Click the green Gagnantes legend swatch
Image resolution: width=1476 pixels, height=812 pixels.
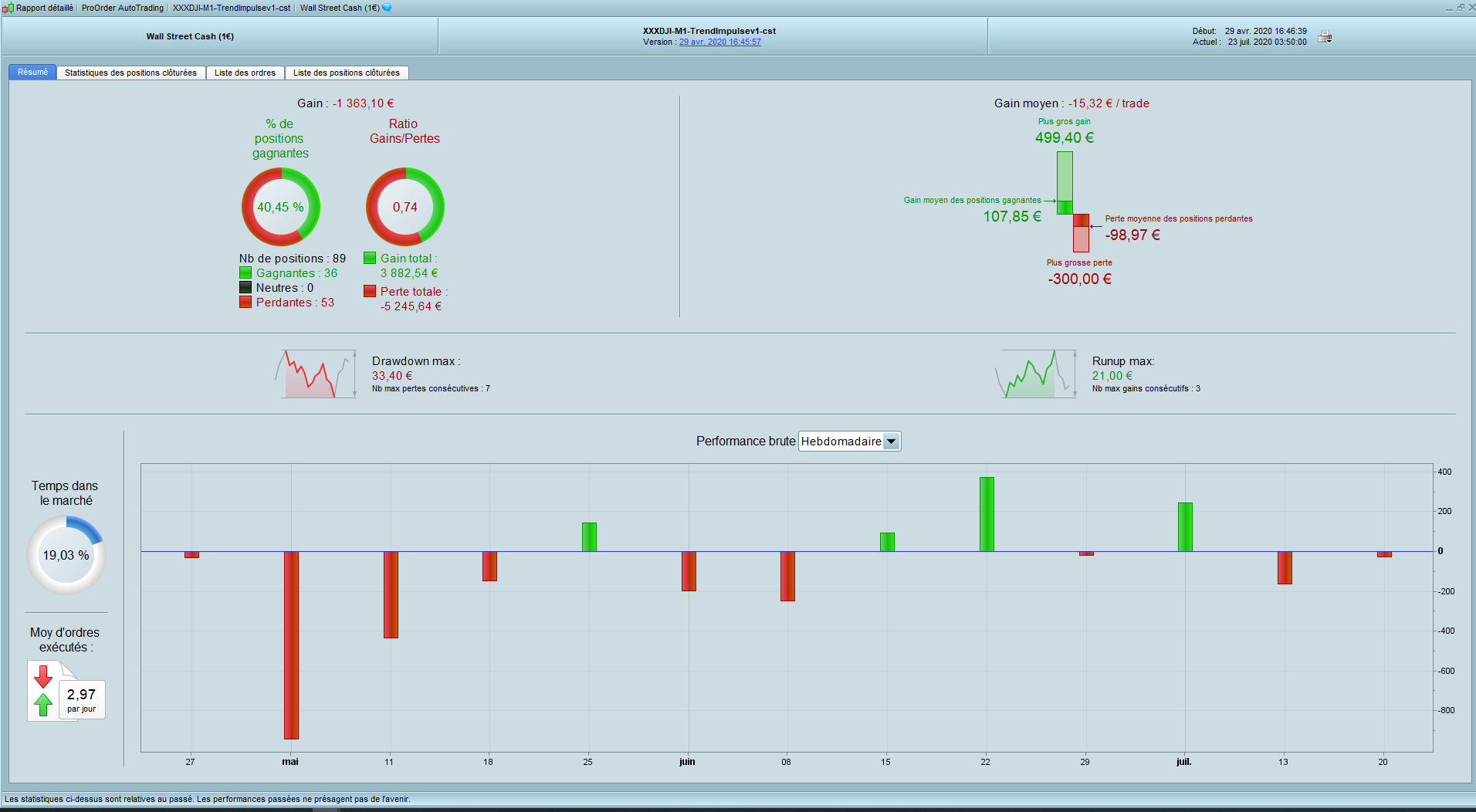coord(245,272)
